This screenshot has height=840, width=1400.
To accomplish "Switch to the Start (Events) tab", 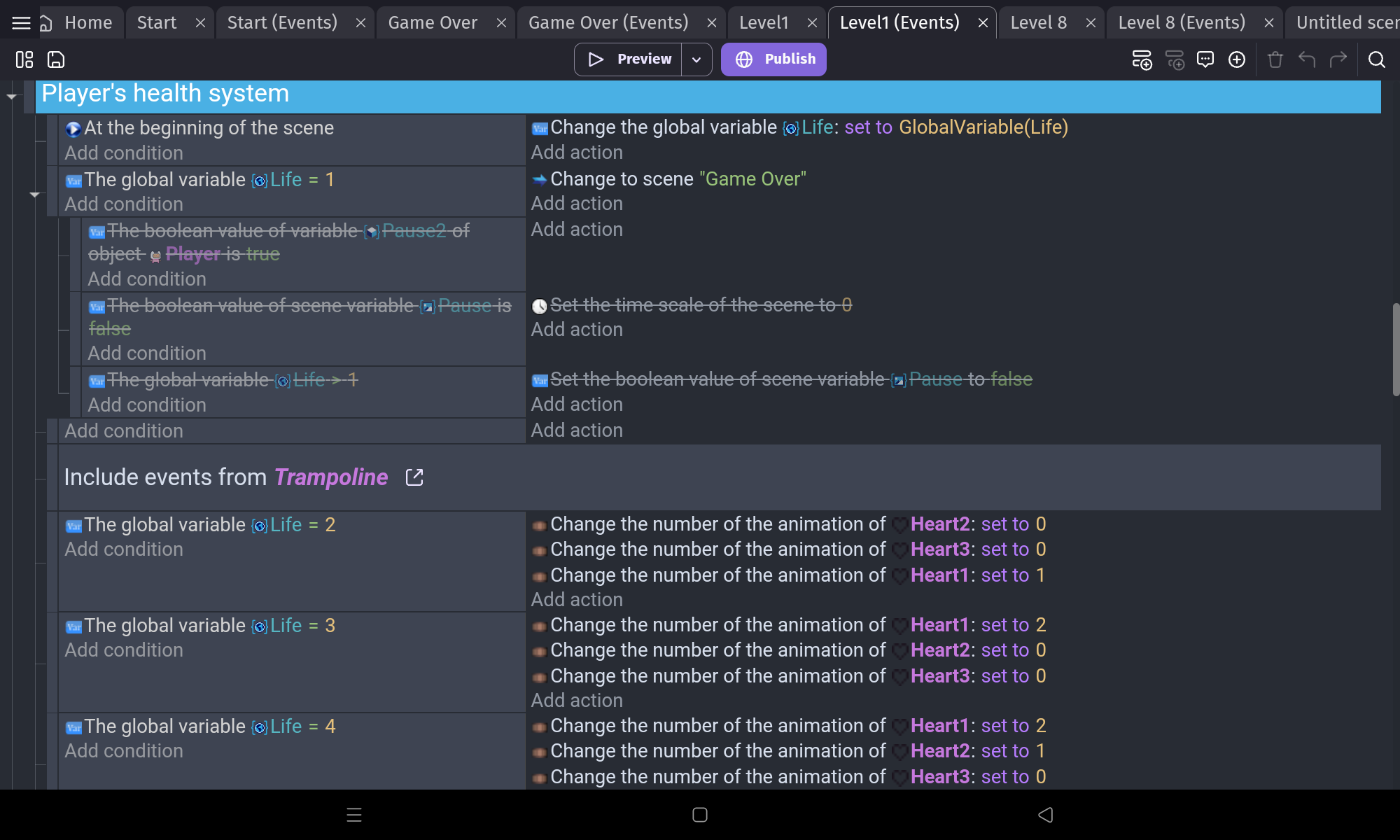I will 282,23.
